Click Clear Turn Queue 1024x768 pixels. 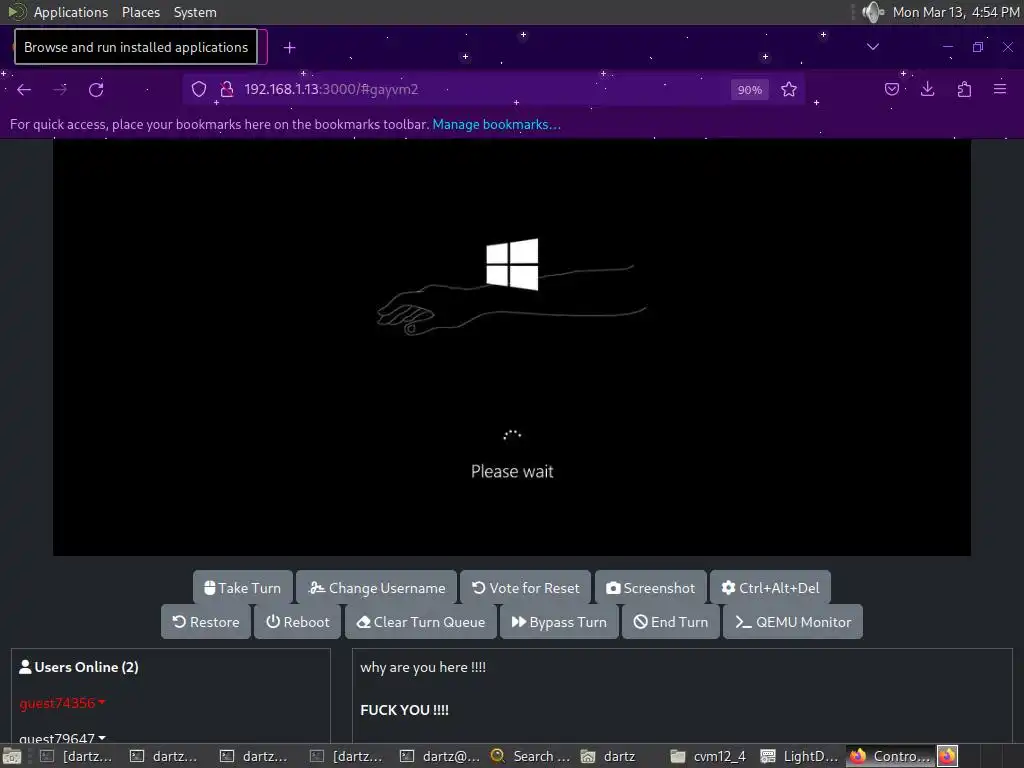click(421, 622)
